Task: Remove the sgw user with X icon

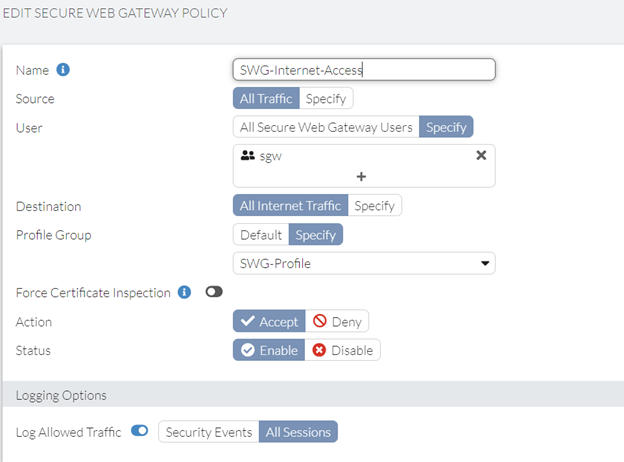Action: coord(481,156)
